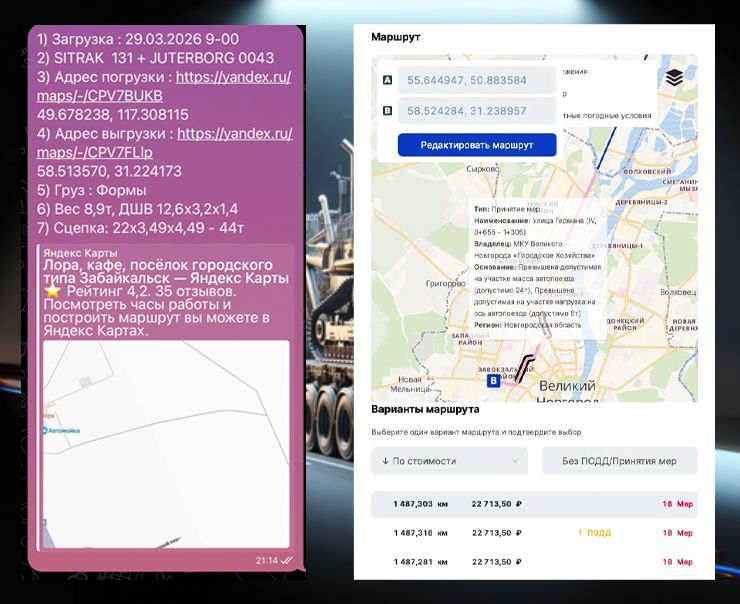Click Сцепка: 22х3,49х4,49 - 44т line
This screenshot has height=604, width=740.
point(140,228)
